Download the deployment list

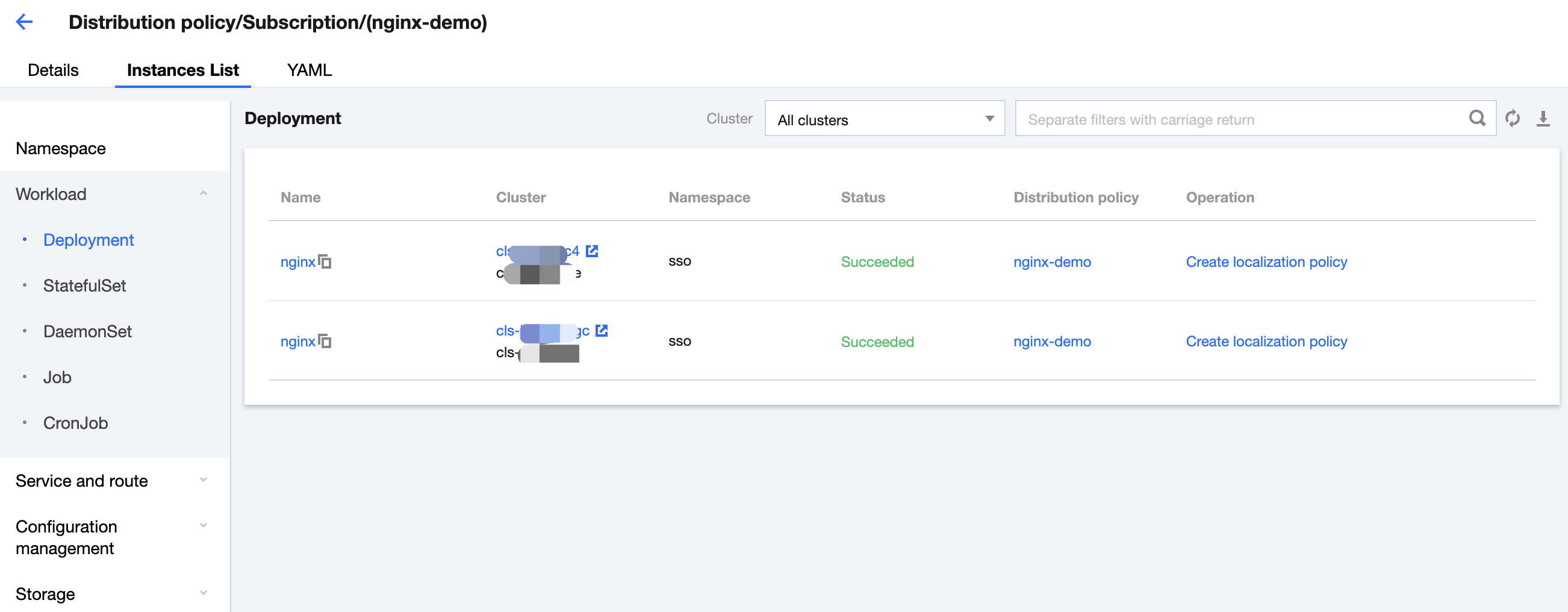point(1543,119)
